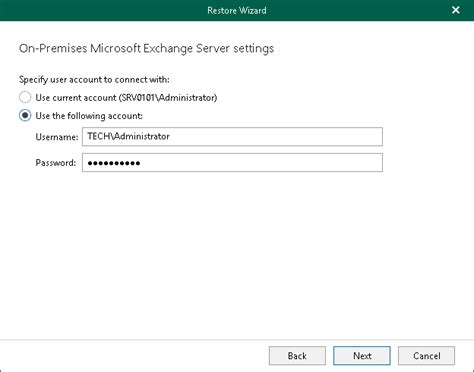Screen dimensions: 474x372
Task: Click the 'Username:' label
Action: coord(57,137)
